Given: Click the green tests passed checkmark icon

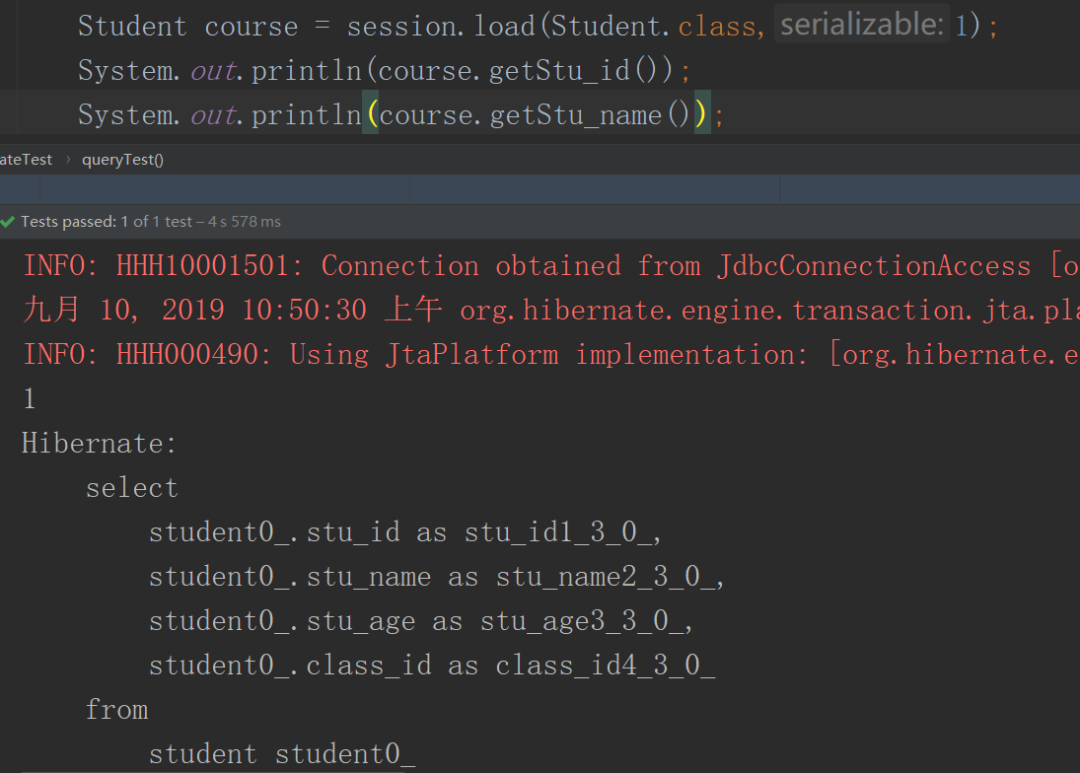Looking at the screenshot, I should [x=8, y=222].
